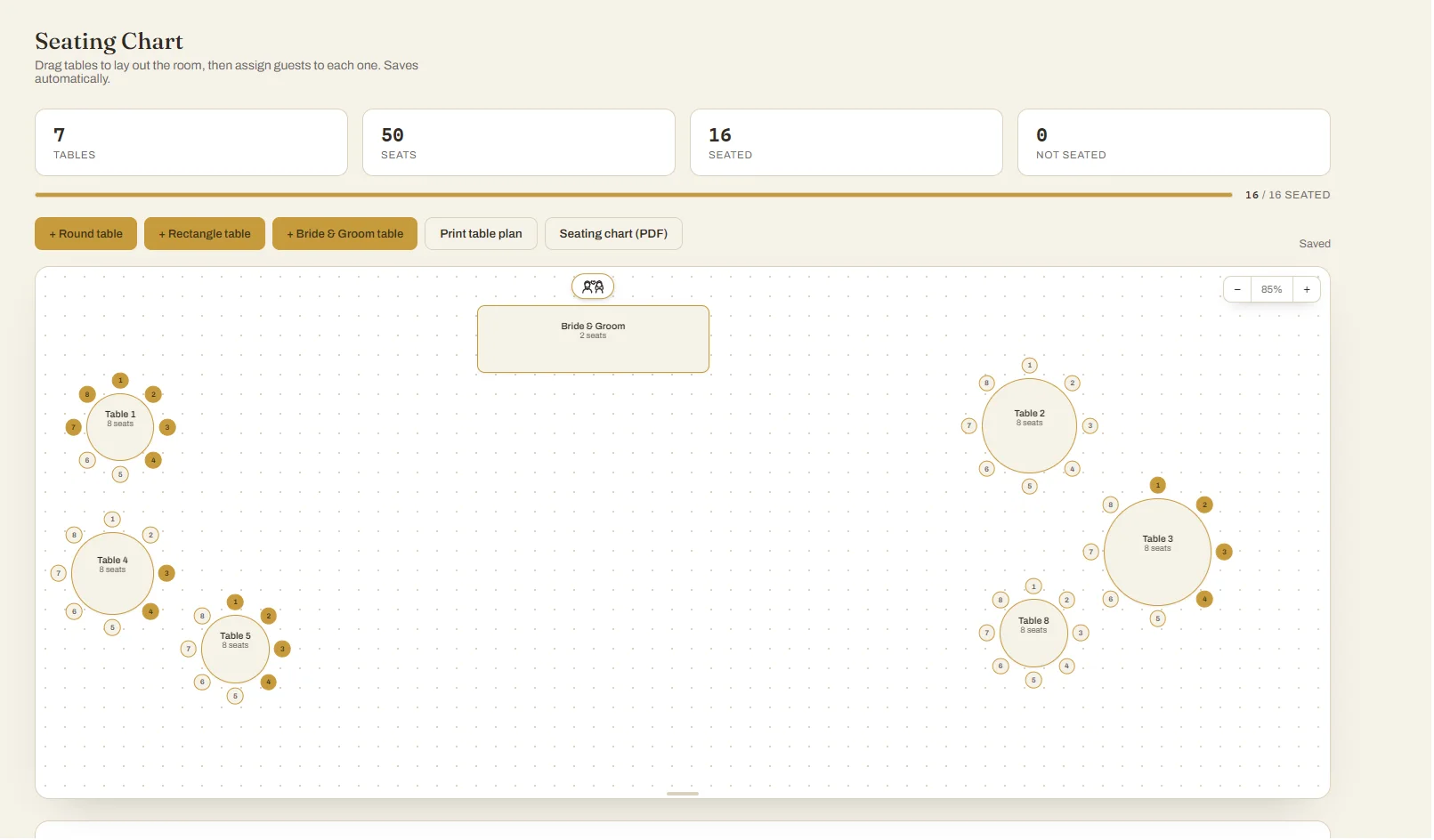Select empty seat 5 on Table 1
1434x840 pixels.
(x=121, y=475)
